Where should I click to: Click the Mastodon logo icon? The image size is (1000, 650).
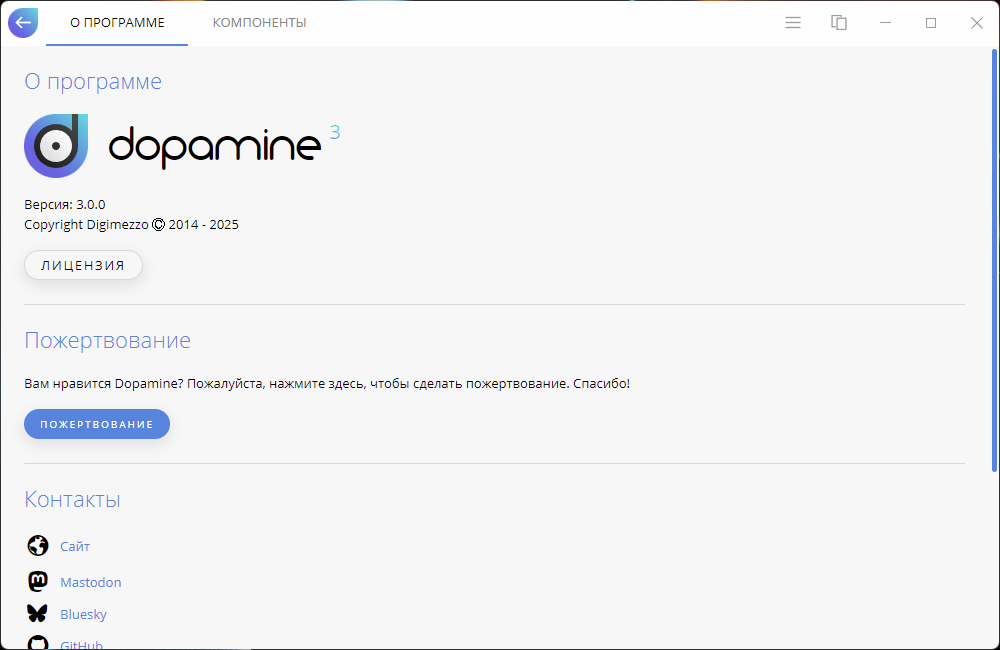pos(38,581)
